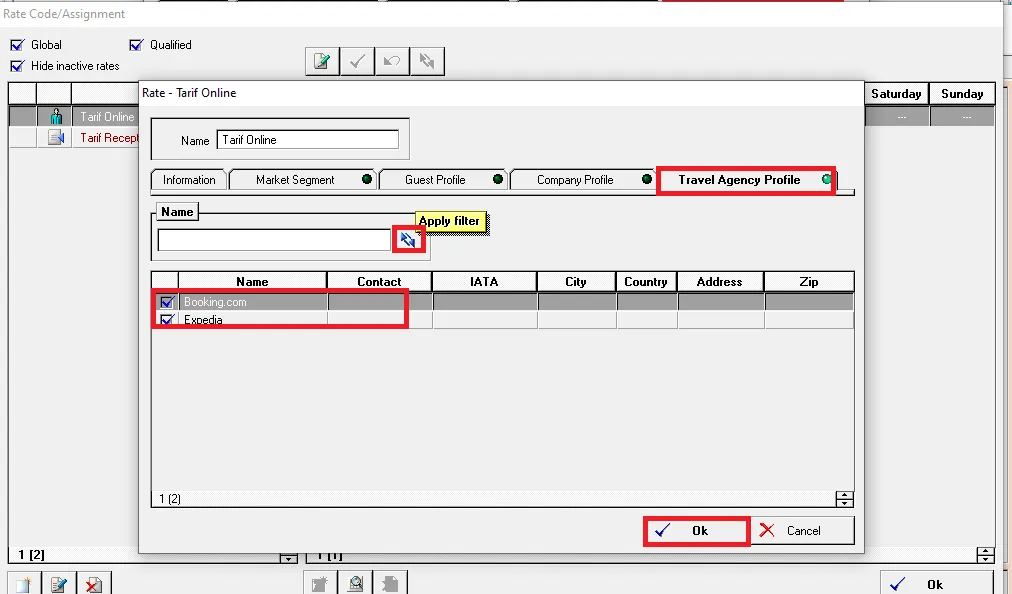Viewport: 1012px width, 594px height.
Task: Click the person icon beside Tarif Online row
Action: point(56,117)
